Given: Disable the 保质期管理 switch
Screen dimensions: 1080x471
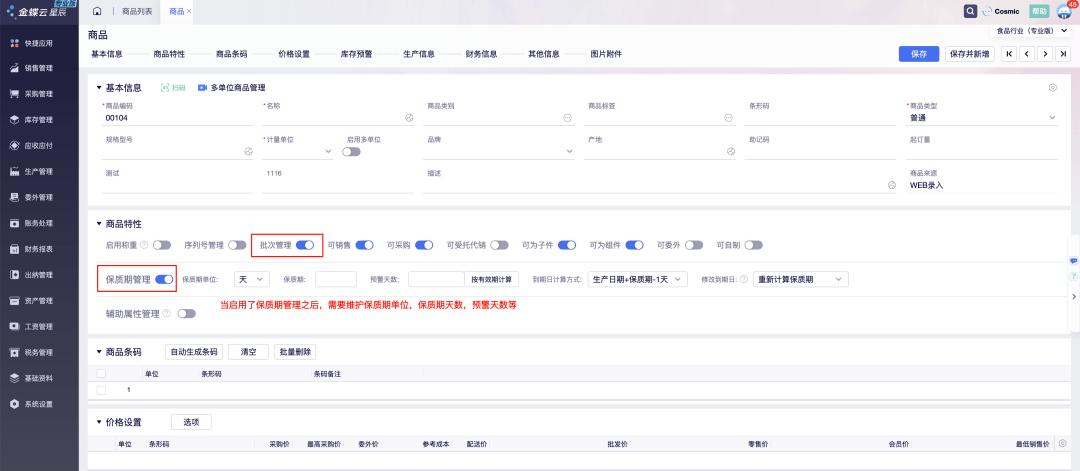Looking at the screenshot, I should (165, 279).
